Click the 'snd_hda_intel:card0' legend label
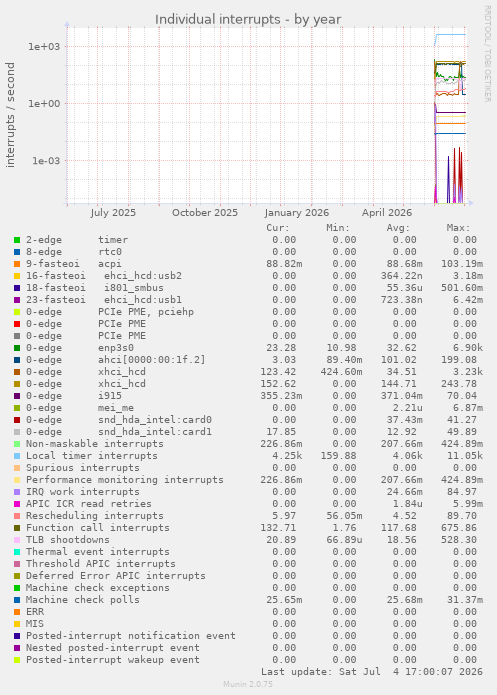Image resolution: width=497 pixels, height=695 pixels. point(155,420)
